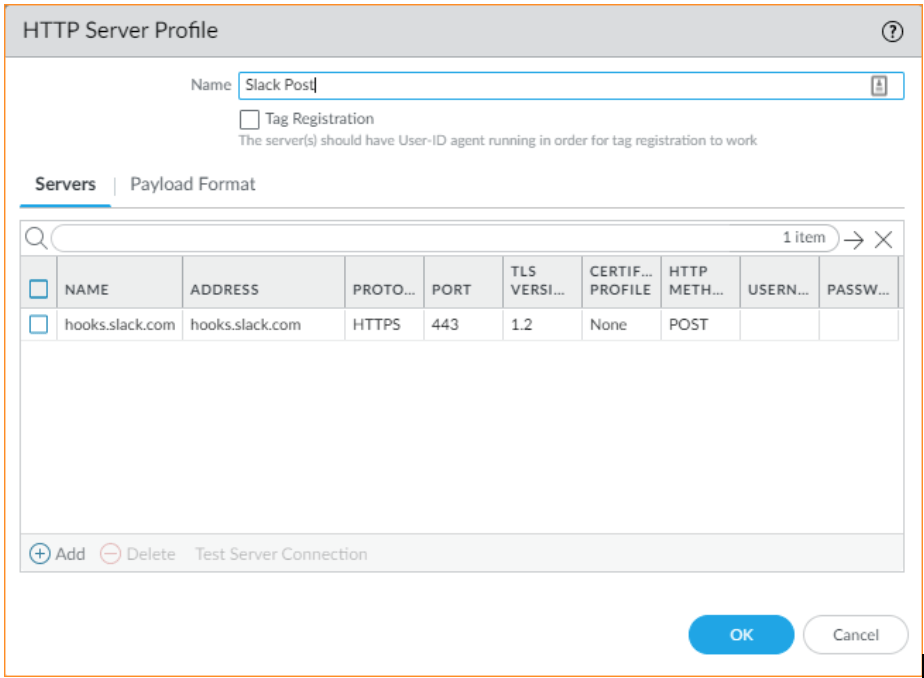Click the PORT column header
Image resolution: width=924 pixels, height=678 pixels.
463,282
